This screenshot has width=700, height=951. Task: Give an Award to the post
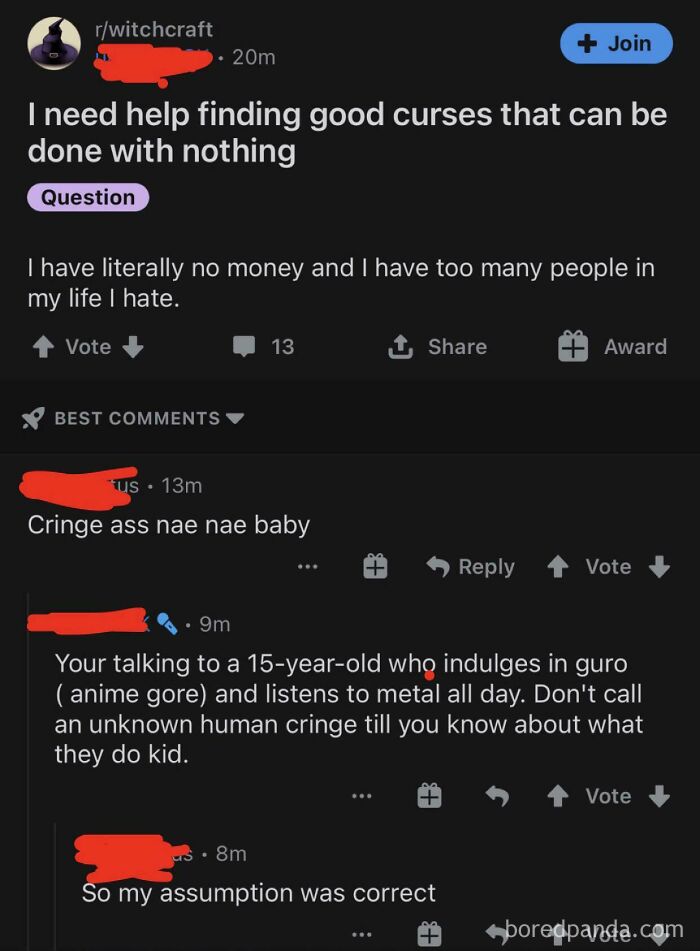[572, 347]
